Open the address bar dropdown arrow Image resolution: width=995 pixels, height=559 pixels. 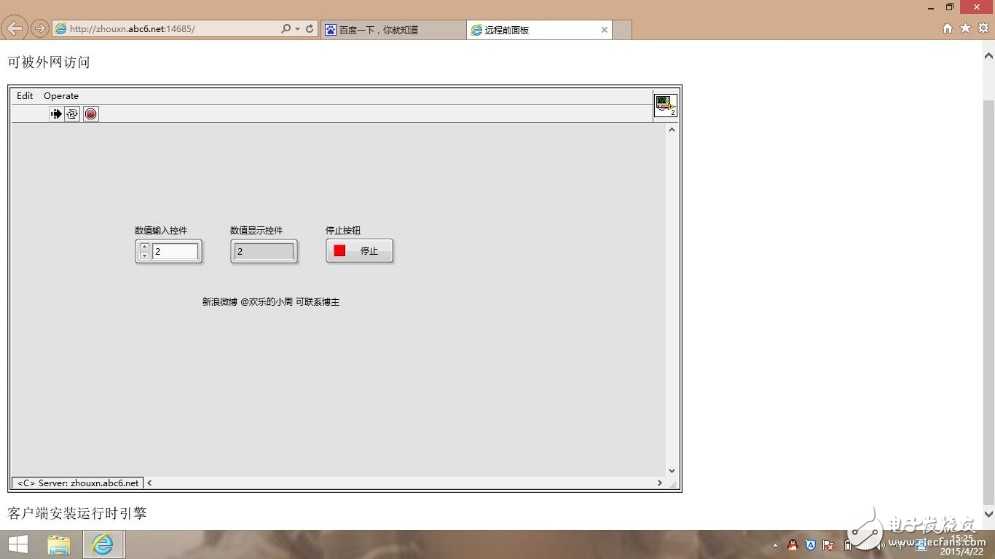297,29
